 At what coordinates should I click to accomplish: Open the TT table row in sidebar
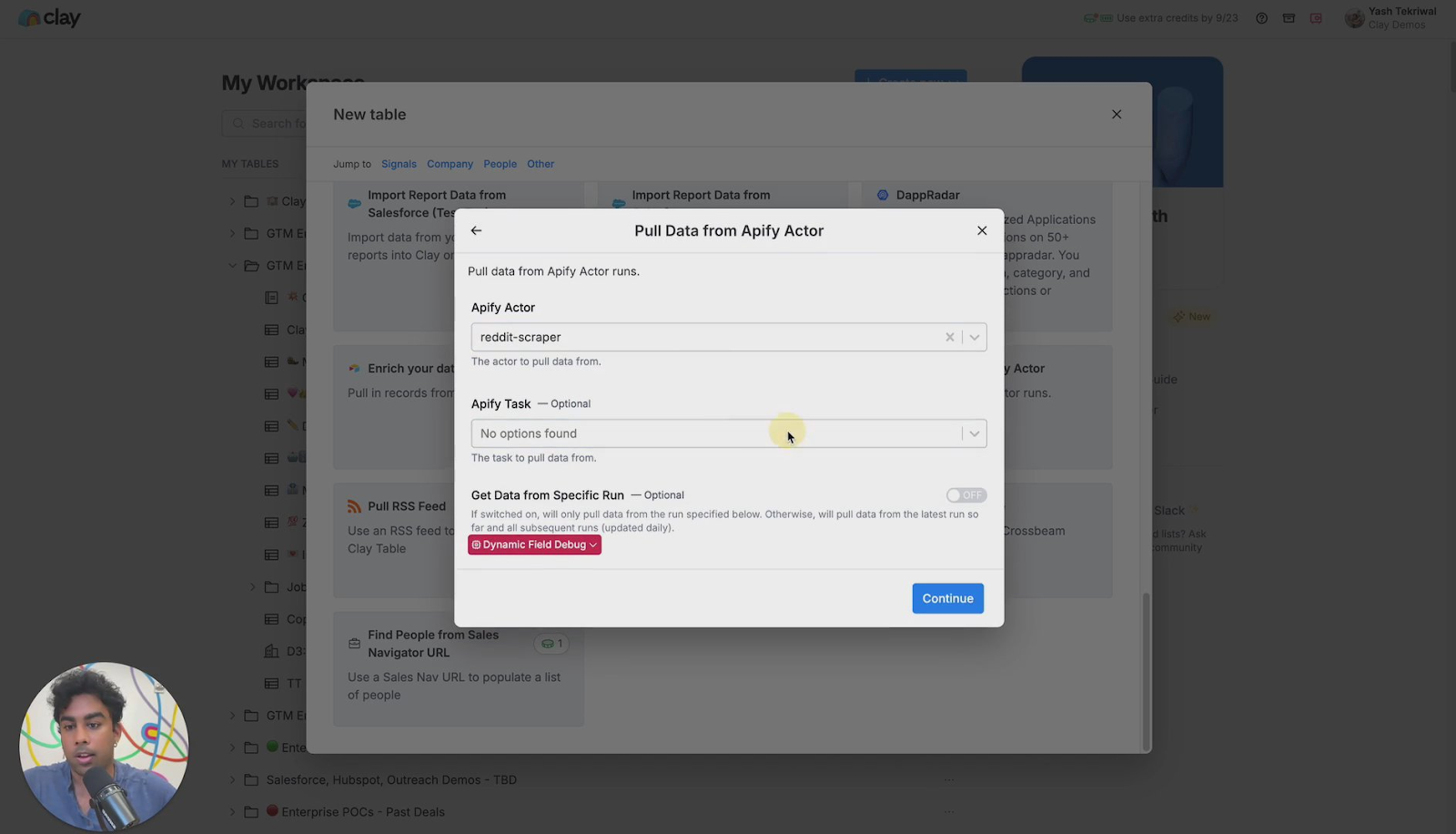[x=284, y=684]
